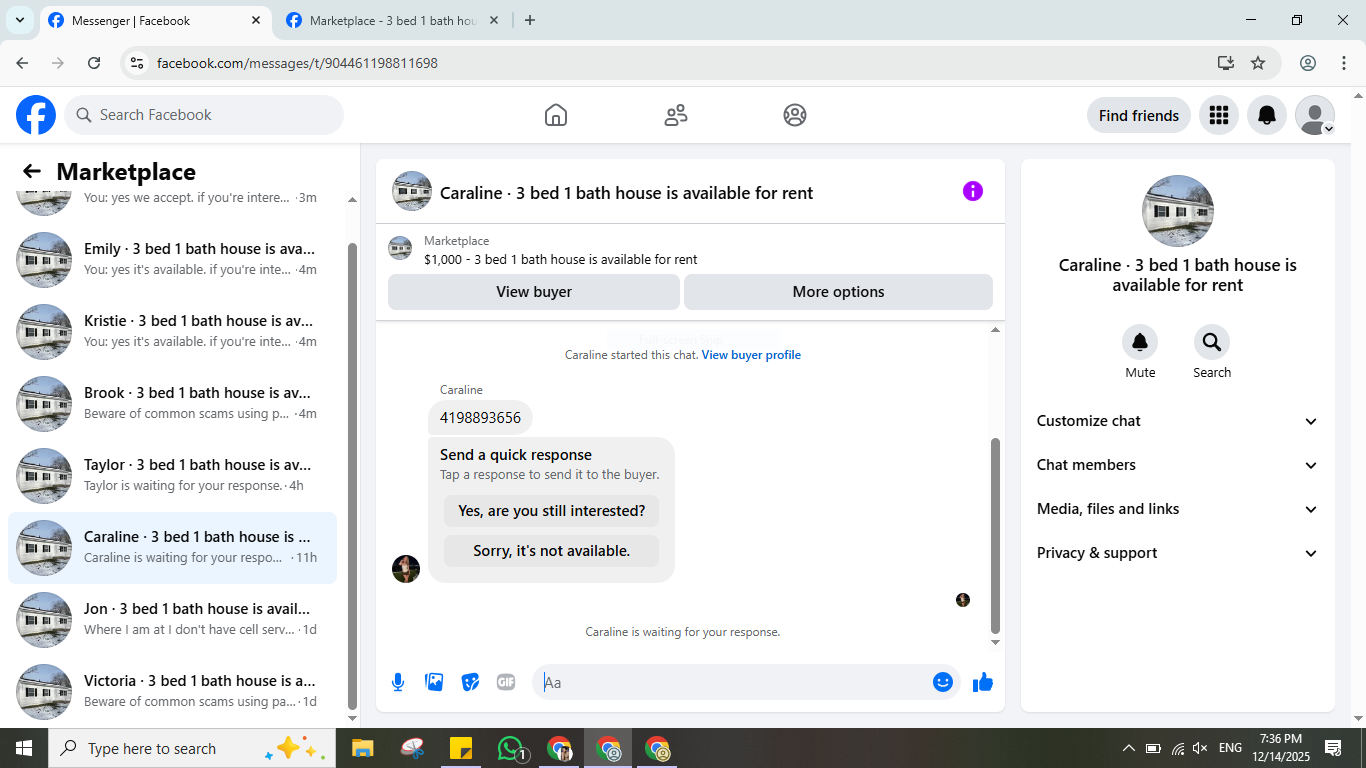
Task: Open the Emily conversation
Action: pos(172,260)
